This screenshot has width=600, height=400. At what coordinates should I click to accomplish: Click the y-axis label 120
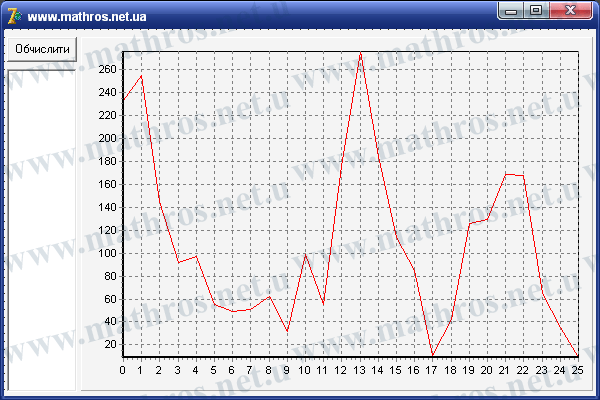coord(107,230)
